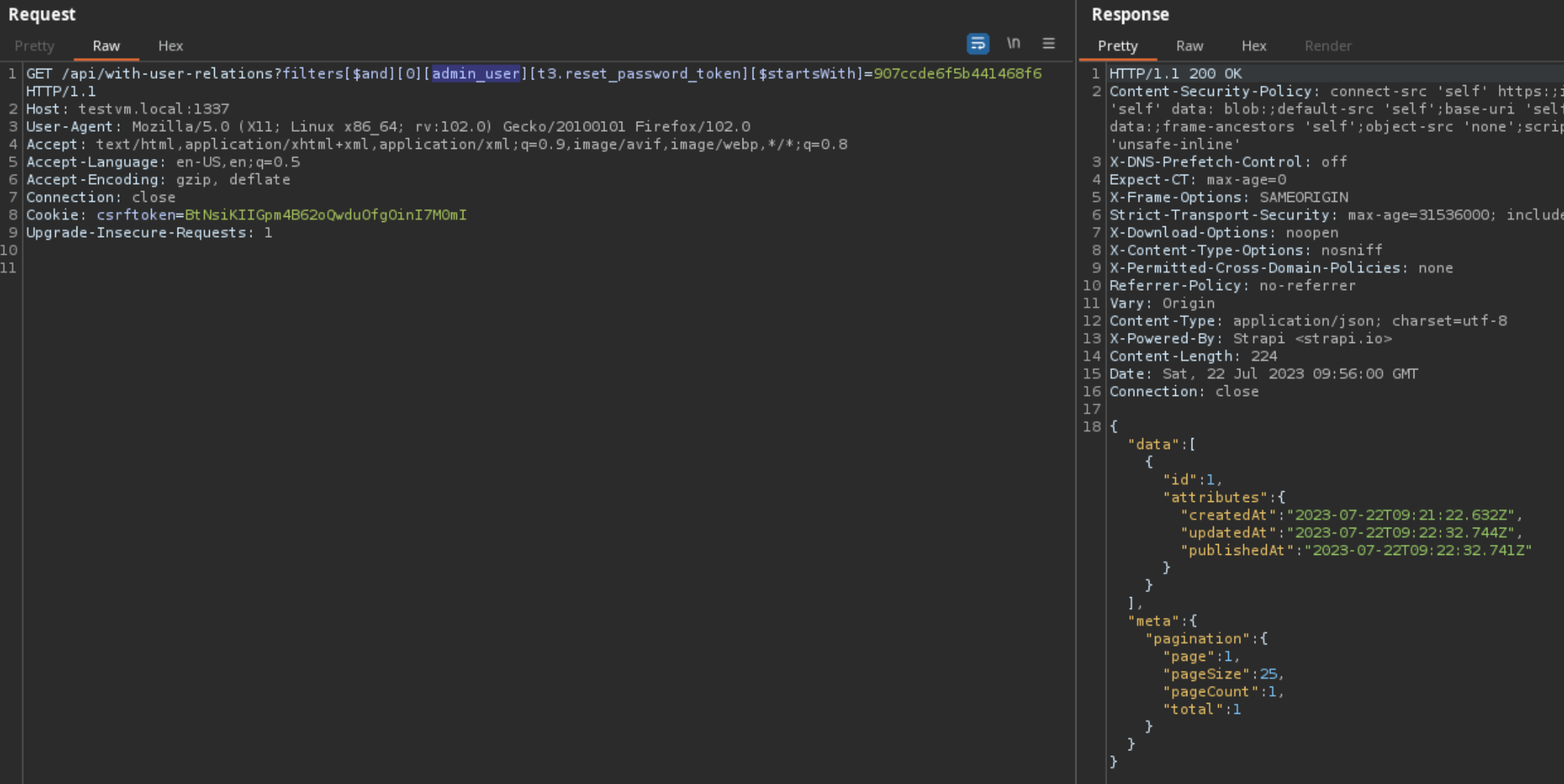Click the "updatedAt" timestamp value
Screen dimensions: 1564x784
click(1401, 533)
